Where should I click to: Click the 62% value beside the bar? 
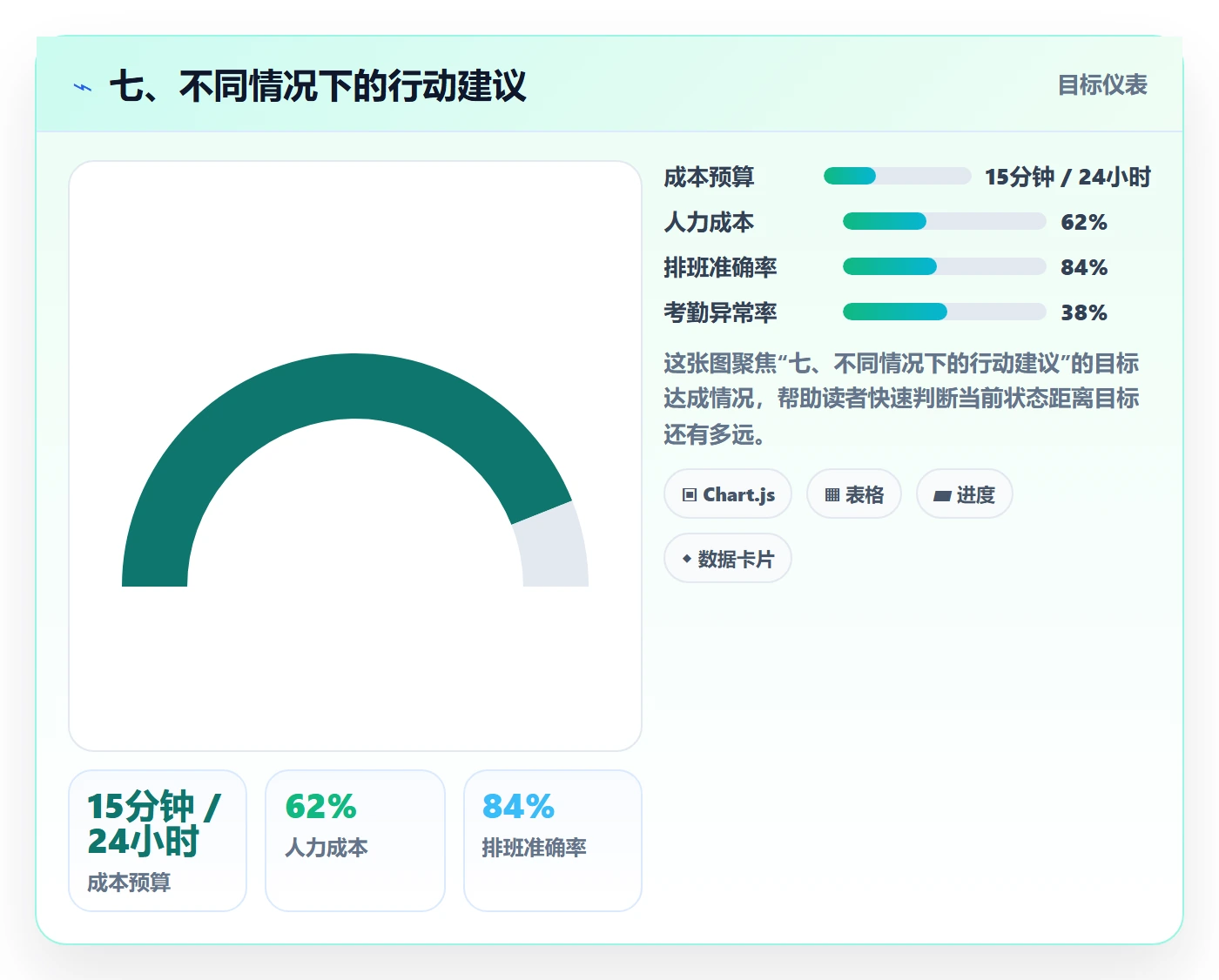pos(1084,222)
